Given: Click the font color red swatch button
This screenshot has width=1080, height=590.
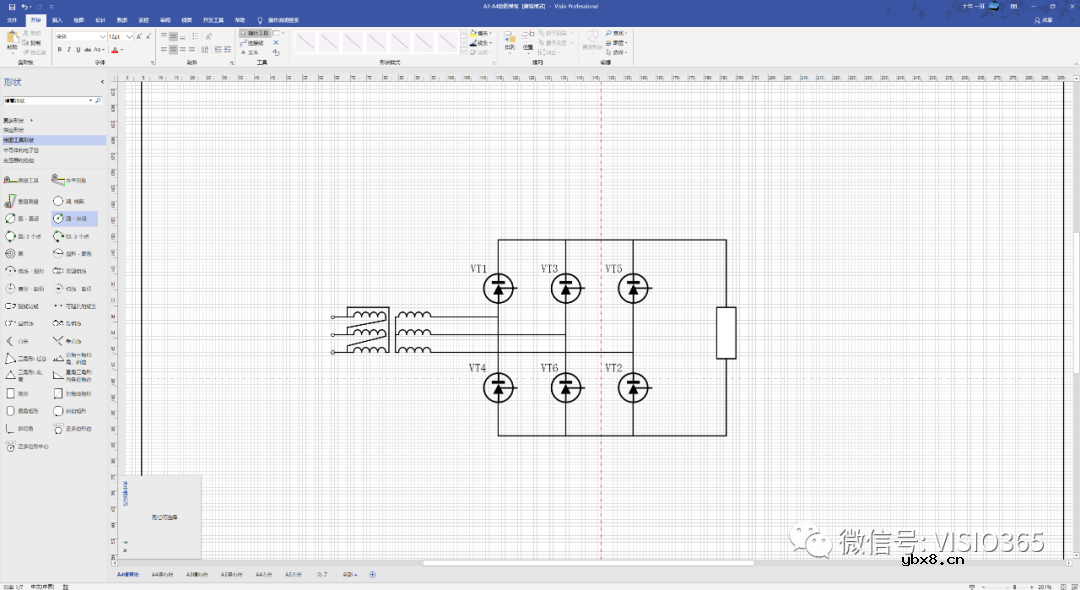Looking at the screenshot, I should pyautogui.click(x=115, y=49).
